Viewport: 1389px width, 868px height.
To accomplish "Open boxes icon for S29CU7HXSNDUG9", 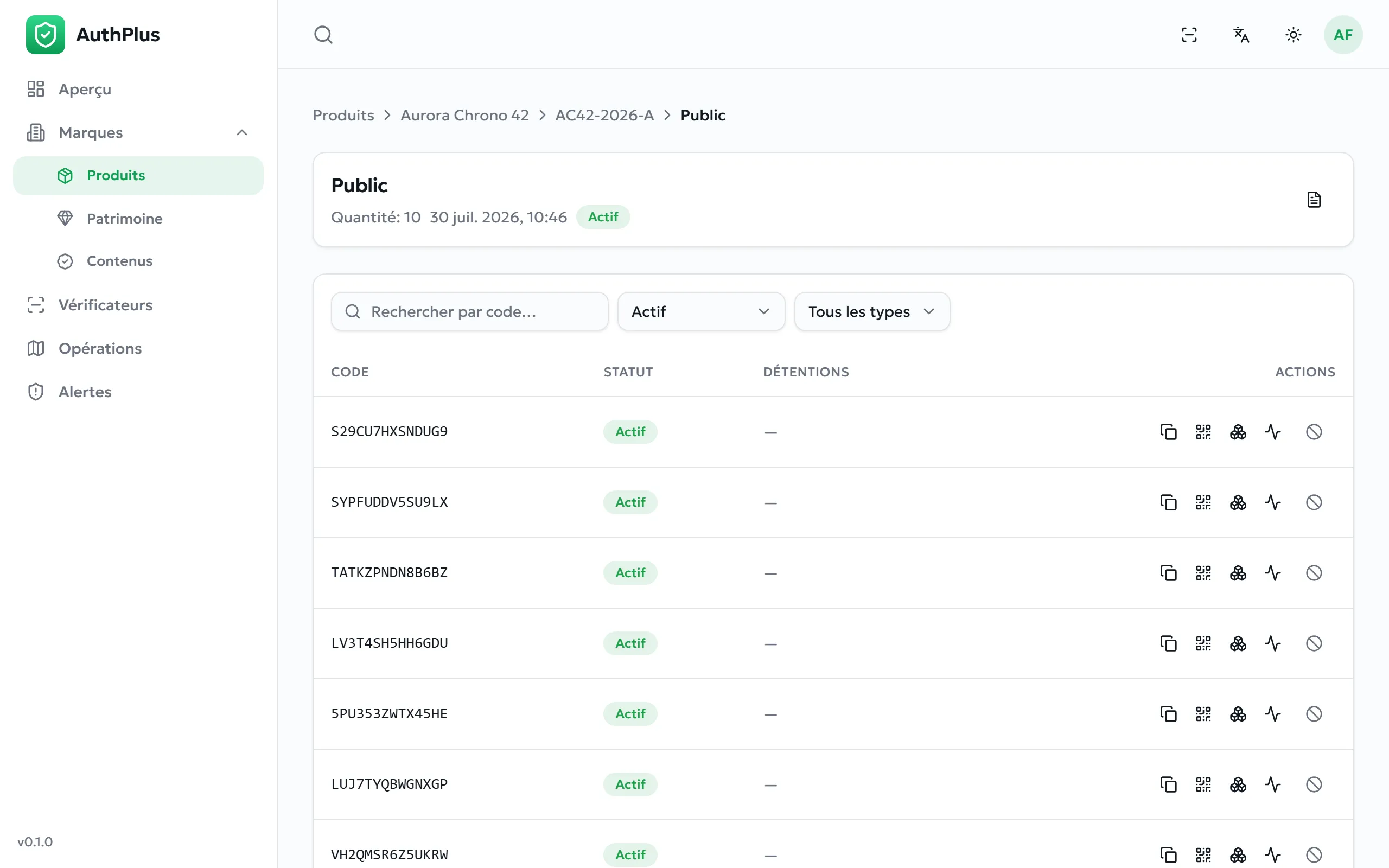I will pyautogui.click(x=1238, y=432).
